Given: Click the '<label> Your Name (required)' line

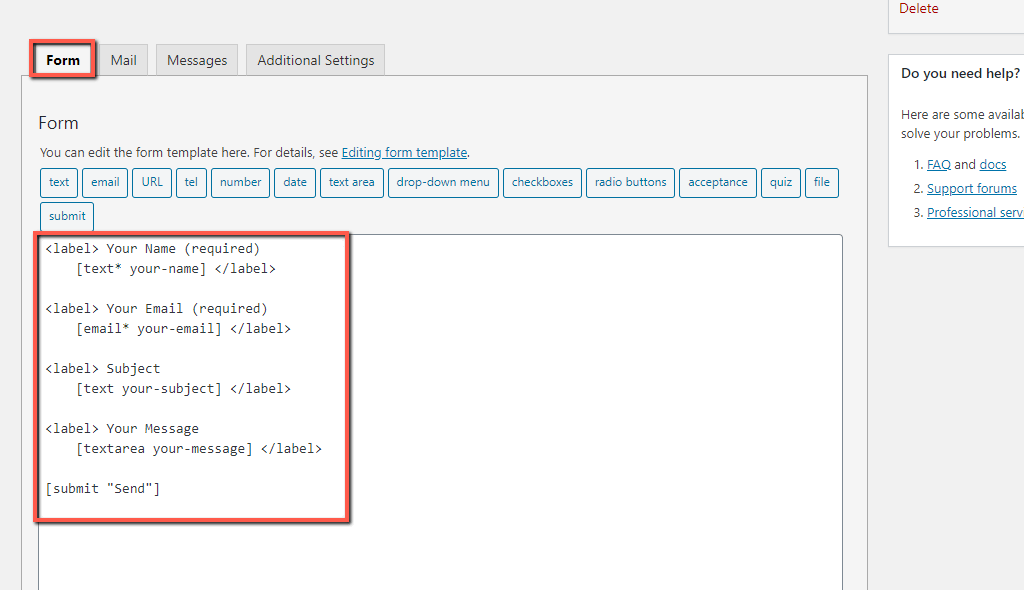Looking at the screenshot, I should point(153,249).
